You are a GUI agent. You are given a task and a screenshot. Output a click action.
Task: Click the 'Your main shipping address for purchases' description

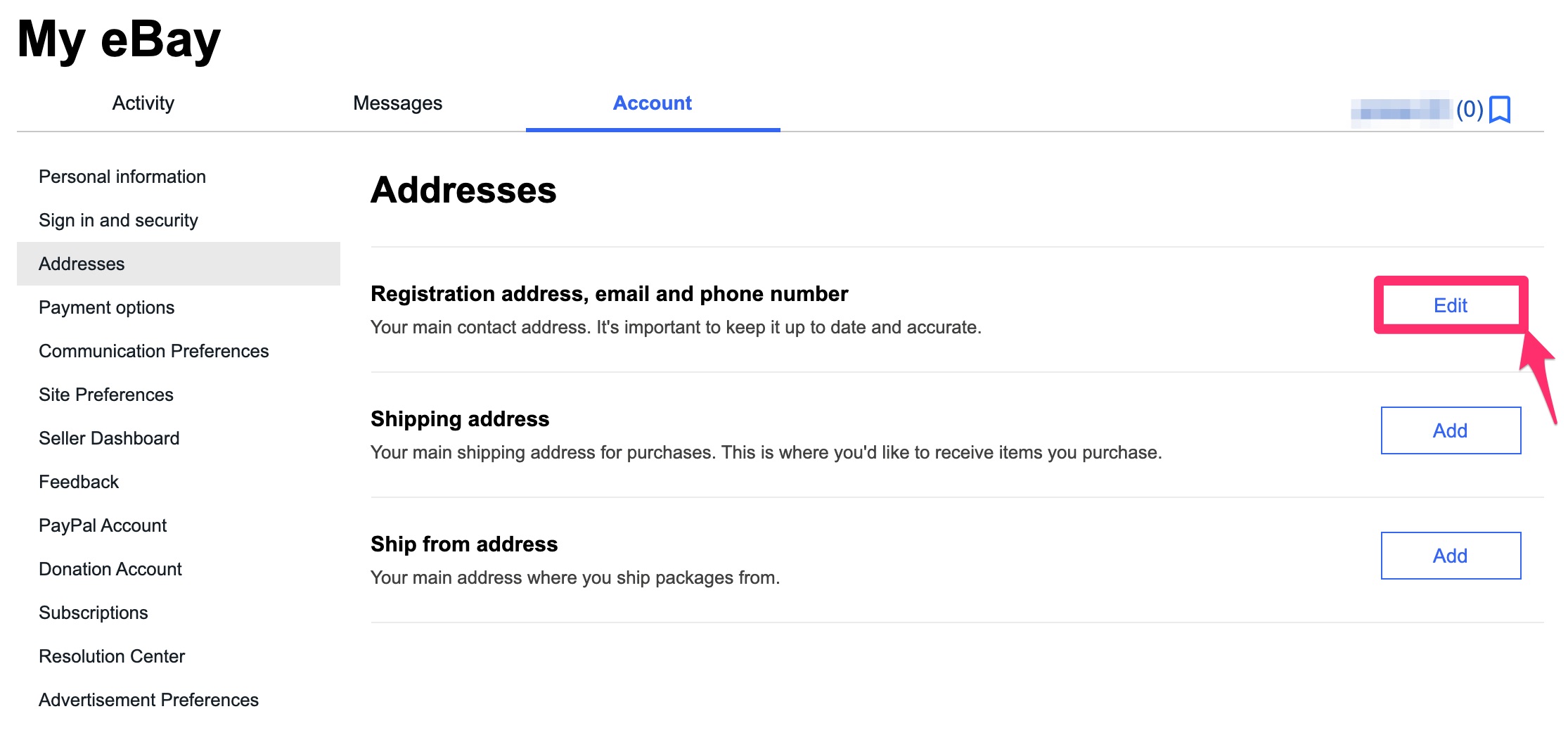click(766, 452)
